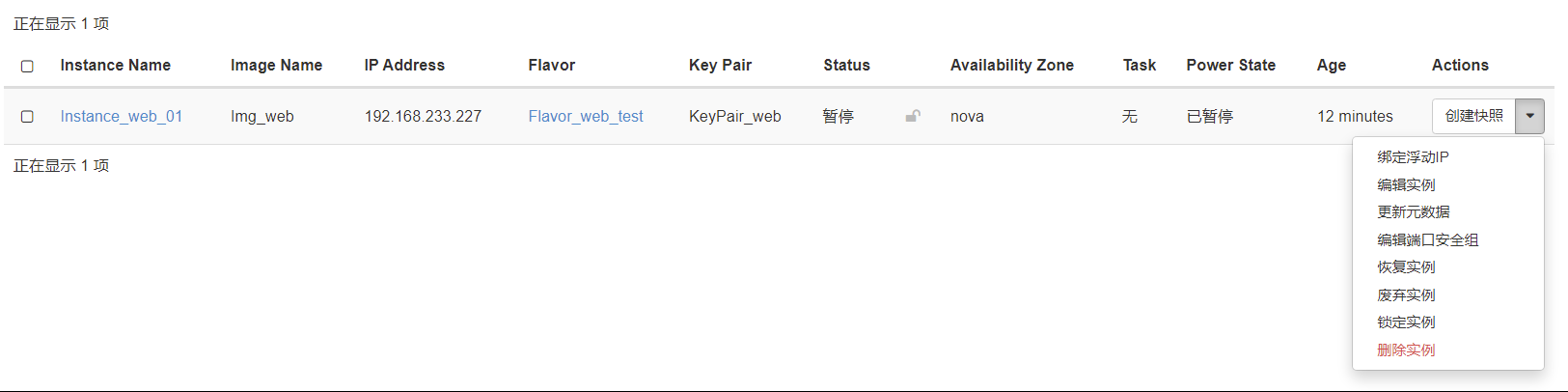Click the unlocked padlock status icon
The width and height of the screenshot is (1568, 392).
(913, 116)
